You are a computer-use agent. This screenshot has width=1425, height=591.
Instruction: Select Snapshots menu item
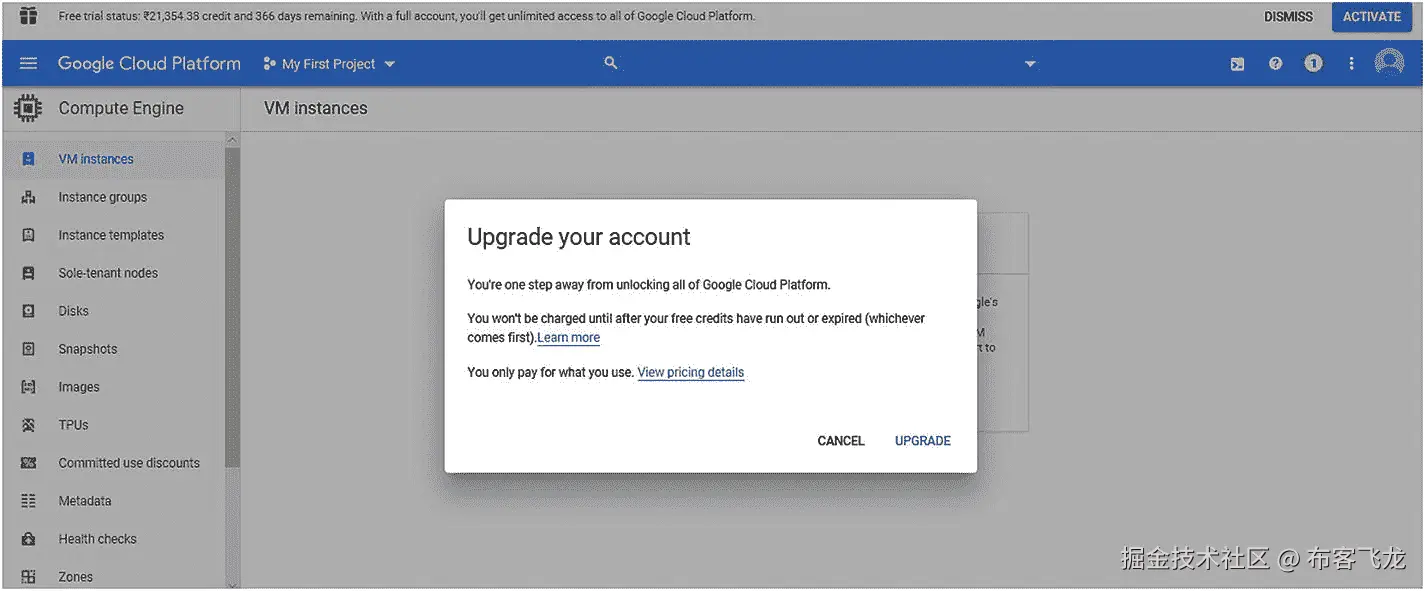pyautogui.click(x=114, y=349)
